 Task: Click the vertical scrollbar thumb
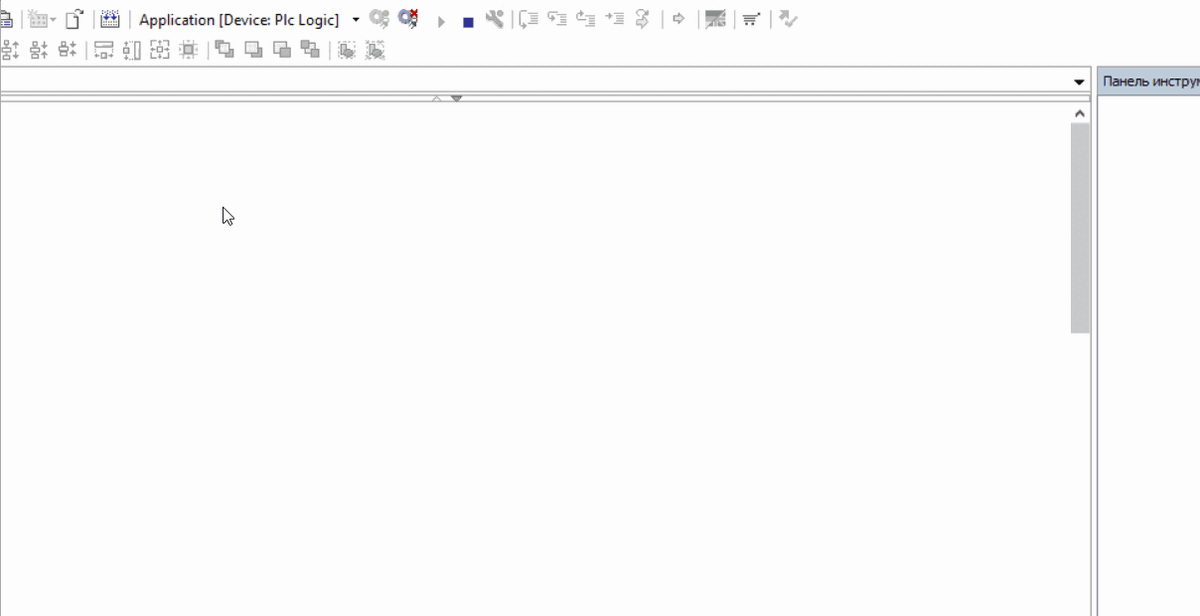[x=1080, y=228]
